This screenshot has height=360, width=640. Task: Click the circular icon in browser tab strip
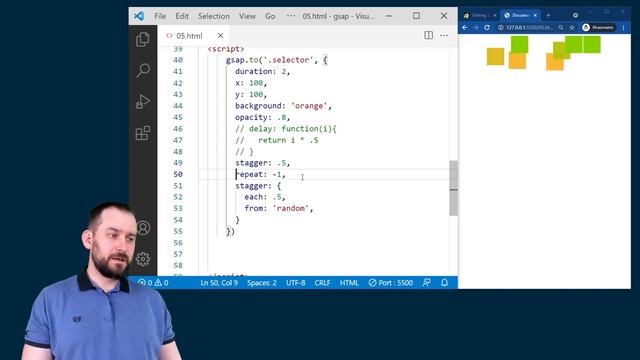tap(576, 16)
